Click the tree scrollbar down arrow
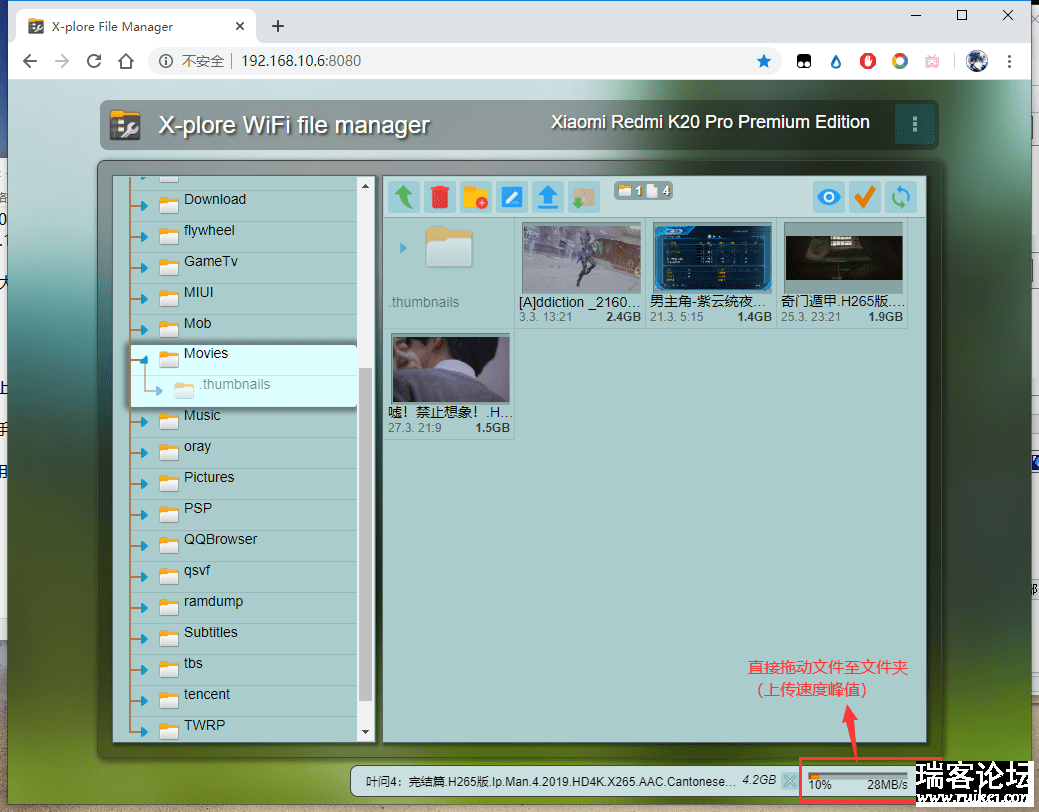 (x=366, y=732)
